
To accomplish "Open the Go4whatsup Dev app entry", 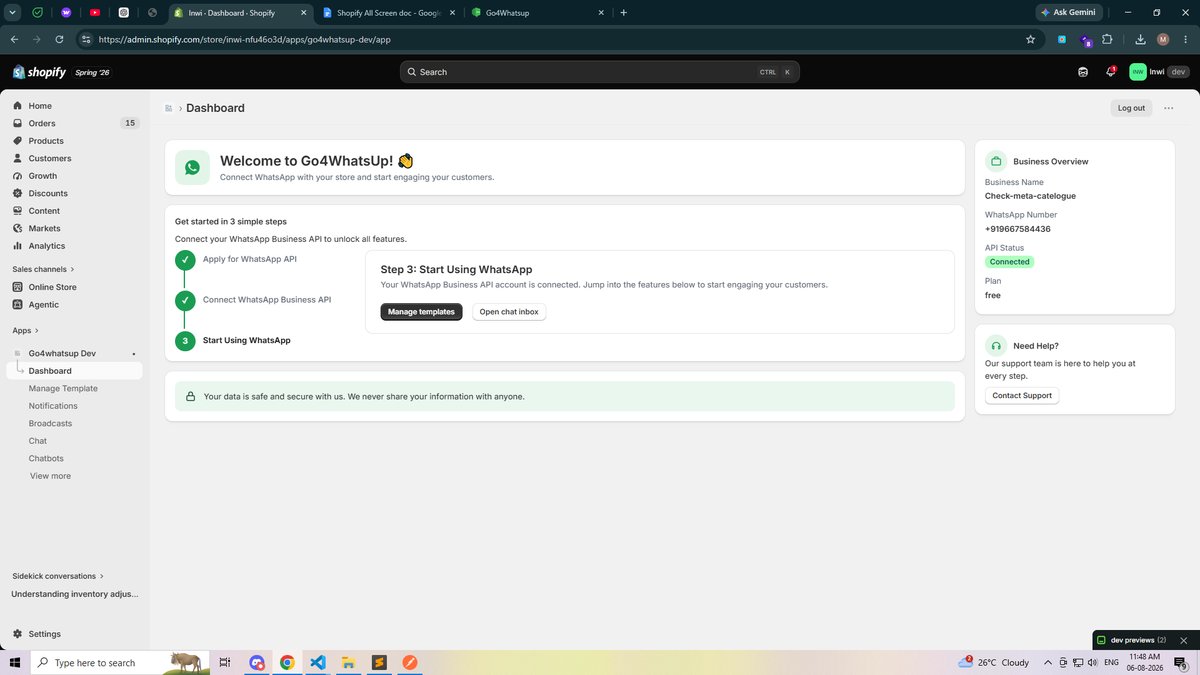I will click(x=62, y=353).
